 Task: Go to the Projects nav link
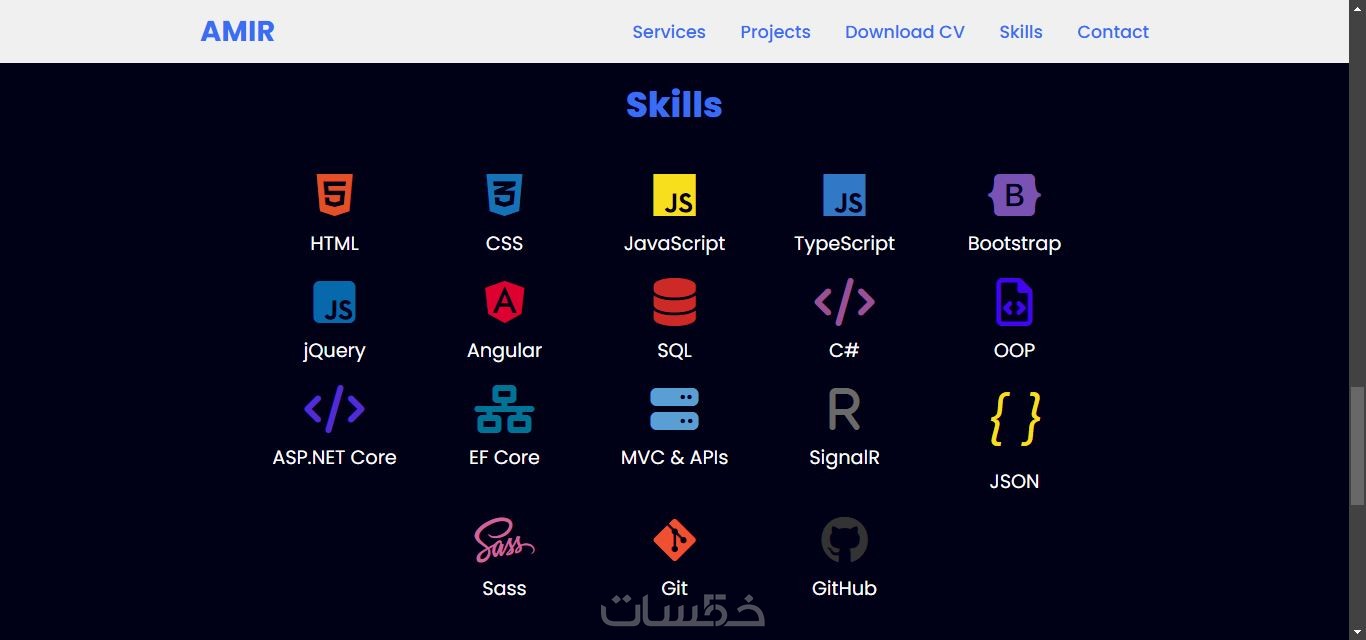pyautogui.click(x=775, y=32)
